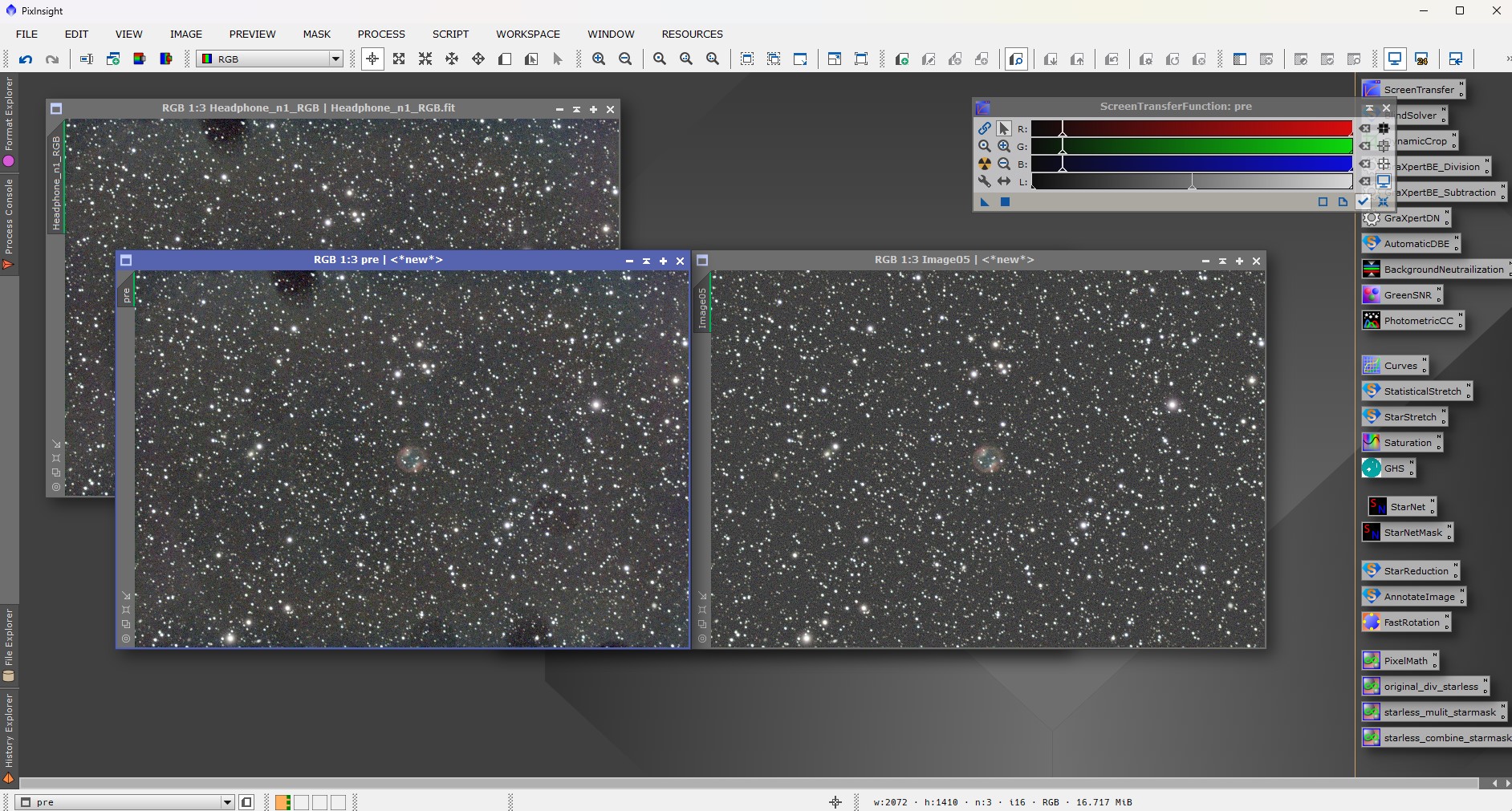Open the PROCESS menu
1512x811 pixels.
(x=381, y=34)
